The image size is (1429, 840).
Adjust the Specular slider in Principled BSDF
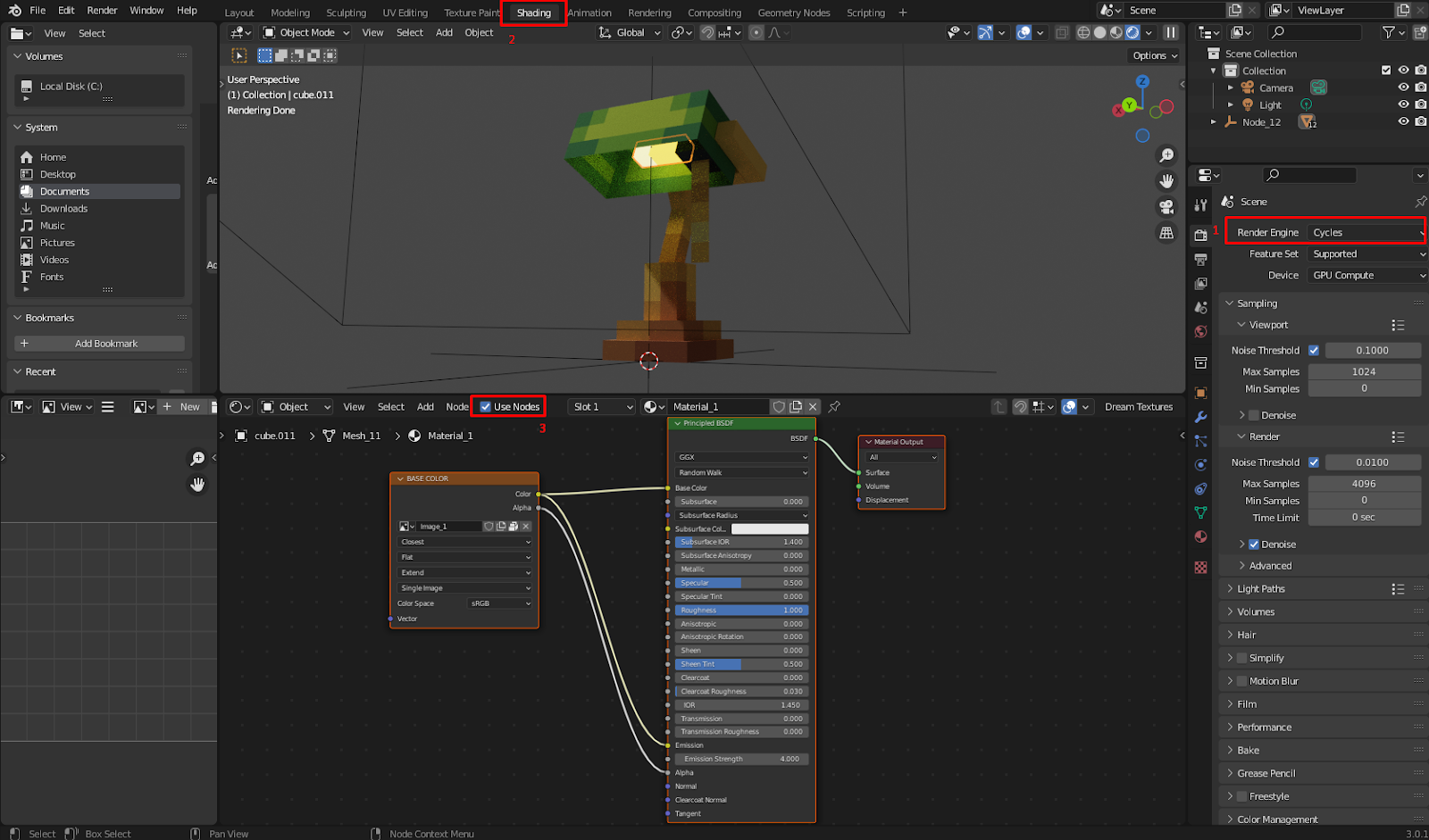point(741,583)
